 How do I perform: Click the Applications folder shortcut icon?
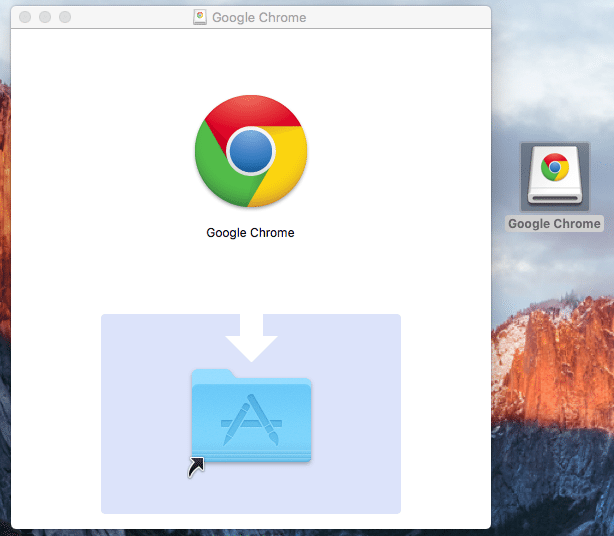pos(251,416)
